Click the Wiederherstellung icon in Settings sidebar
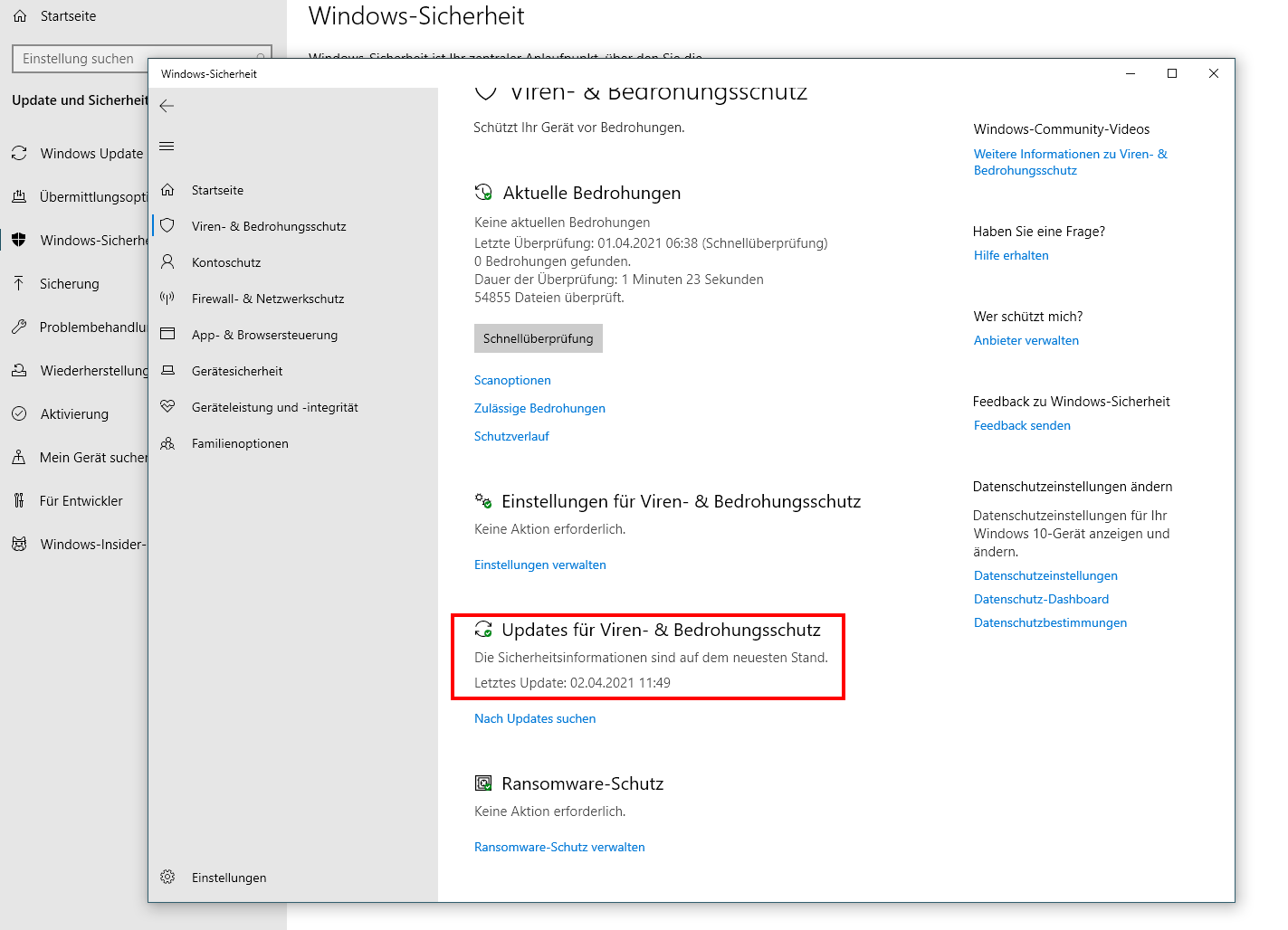1288x930 pixels. (x=19, y=370)
